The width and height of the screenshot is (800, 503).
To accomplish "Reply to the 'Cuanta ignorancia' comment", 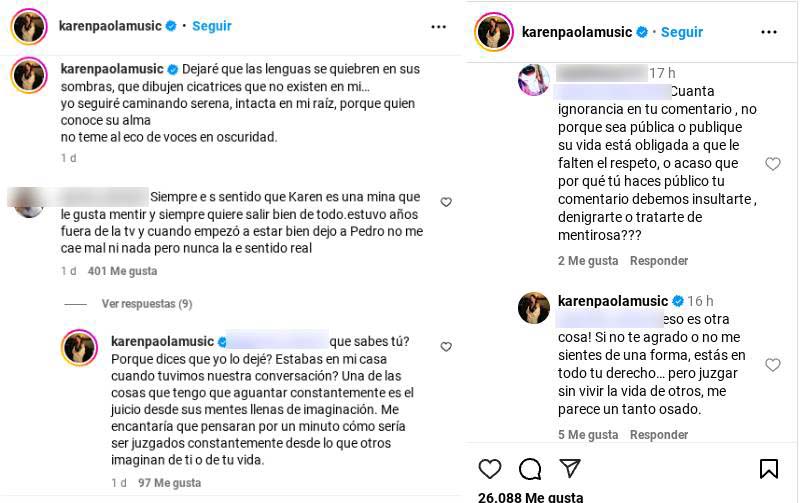I will tap(658, 261).
